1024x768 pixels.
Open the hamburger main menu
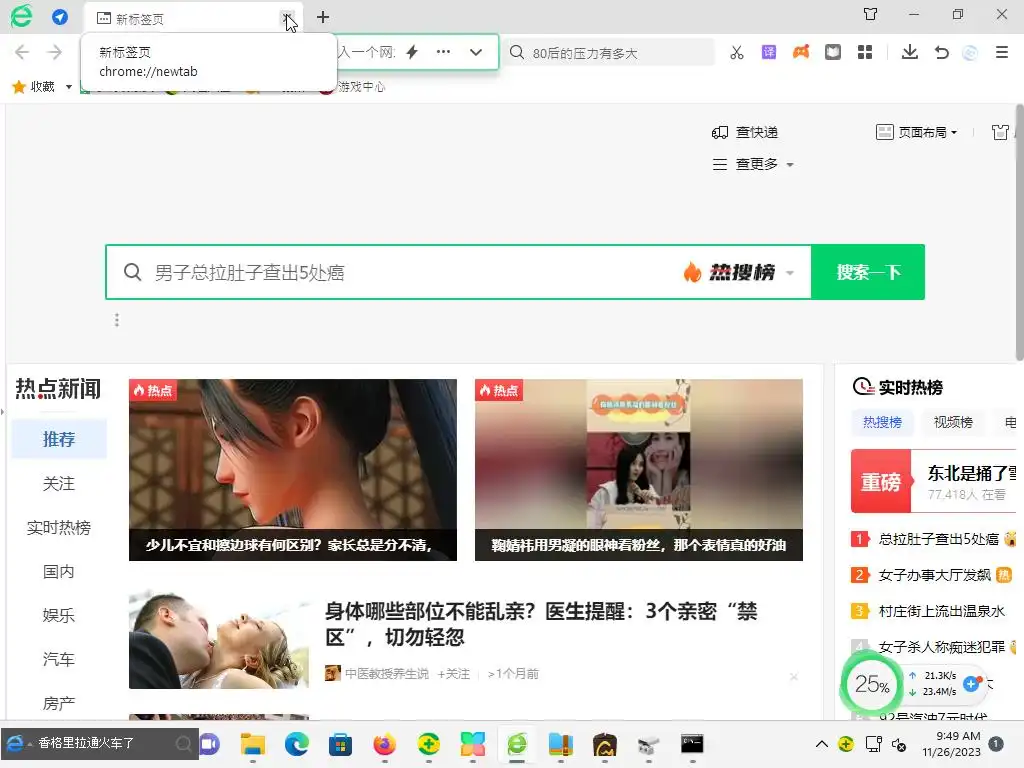(1002, 52)
